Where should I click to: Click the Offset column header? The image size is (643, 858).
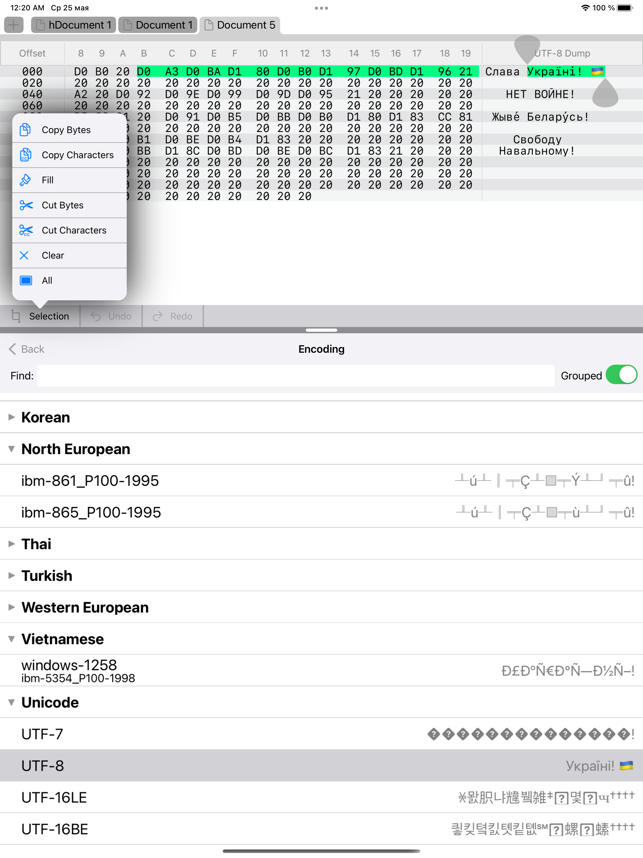pyautogui.click(x=32, y=53)
